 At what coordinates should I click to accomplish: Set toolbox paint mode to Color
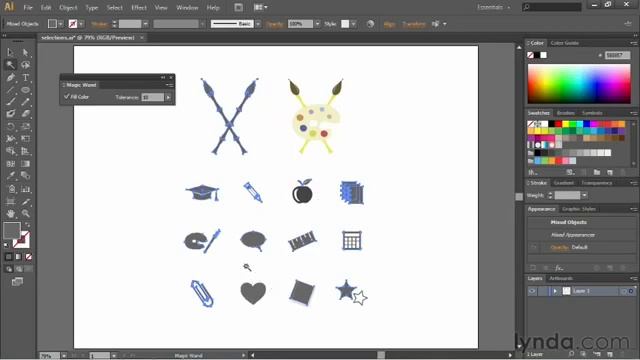point(9,257)
